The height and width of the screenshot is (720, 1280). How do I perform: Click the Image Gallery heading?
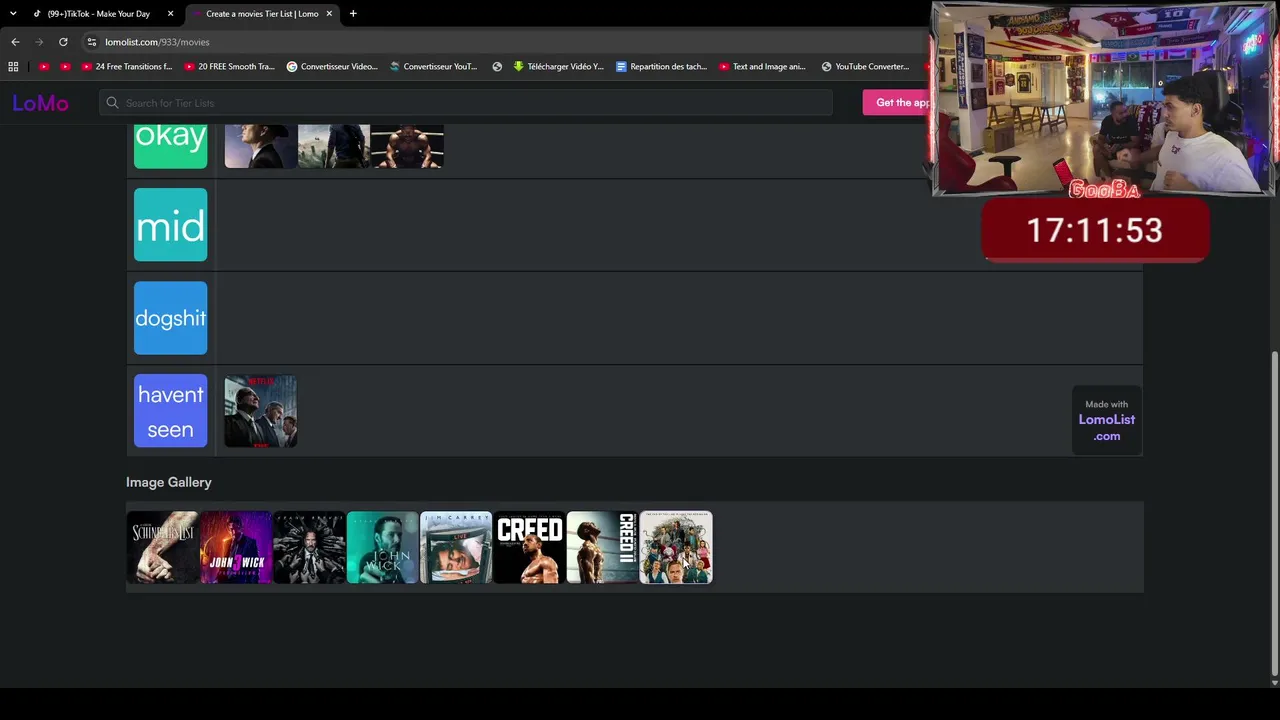tap(169, 482)
